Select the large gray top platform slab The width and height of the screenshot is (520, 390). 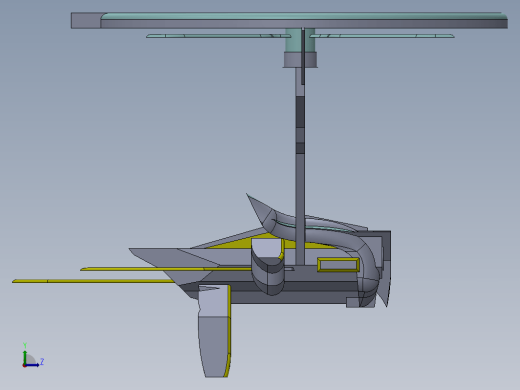pyautogui.click(x=289, y=22)
